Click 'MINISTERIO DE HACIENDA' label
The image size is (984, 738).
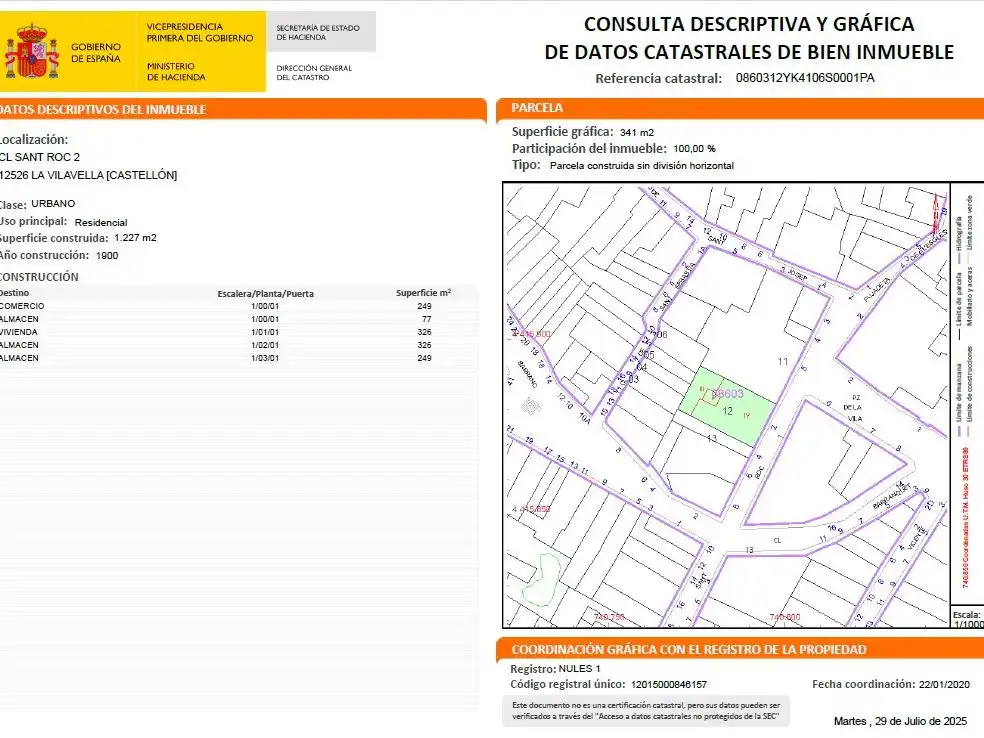pos(176,72)
